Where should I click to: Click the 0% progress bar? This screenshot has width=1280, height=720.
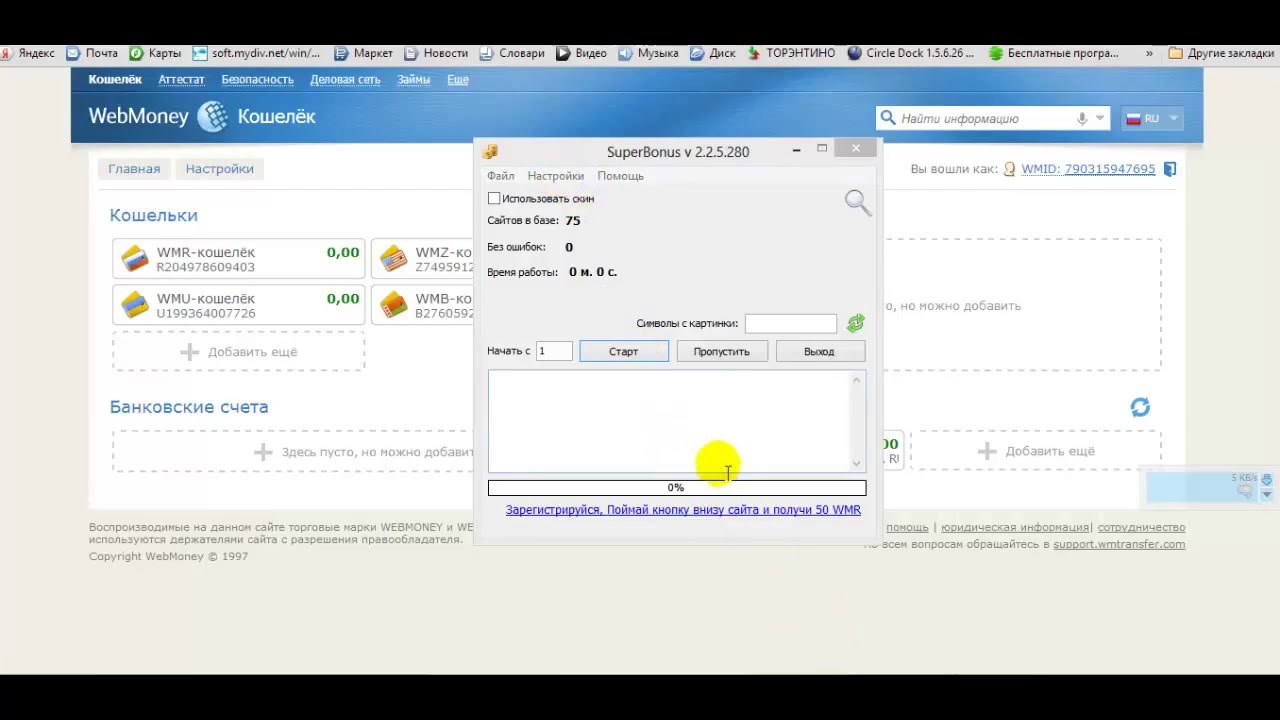click(x=677, y=488)
